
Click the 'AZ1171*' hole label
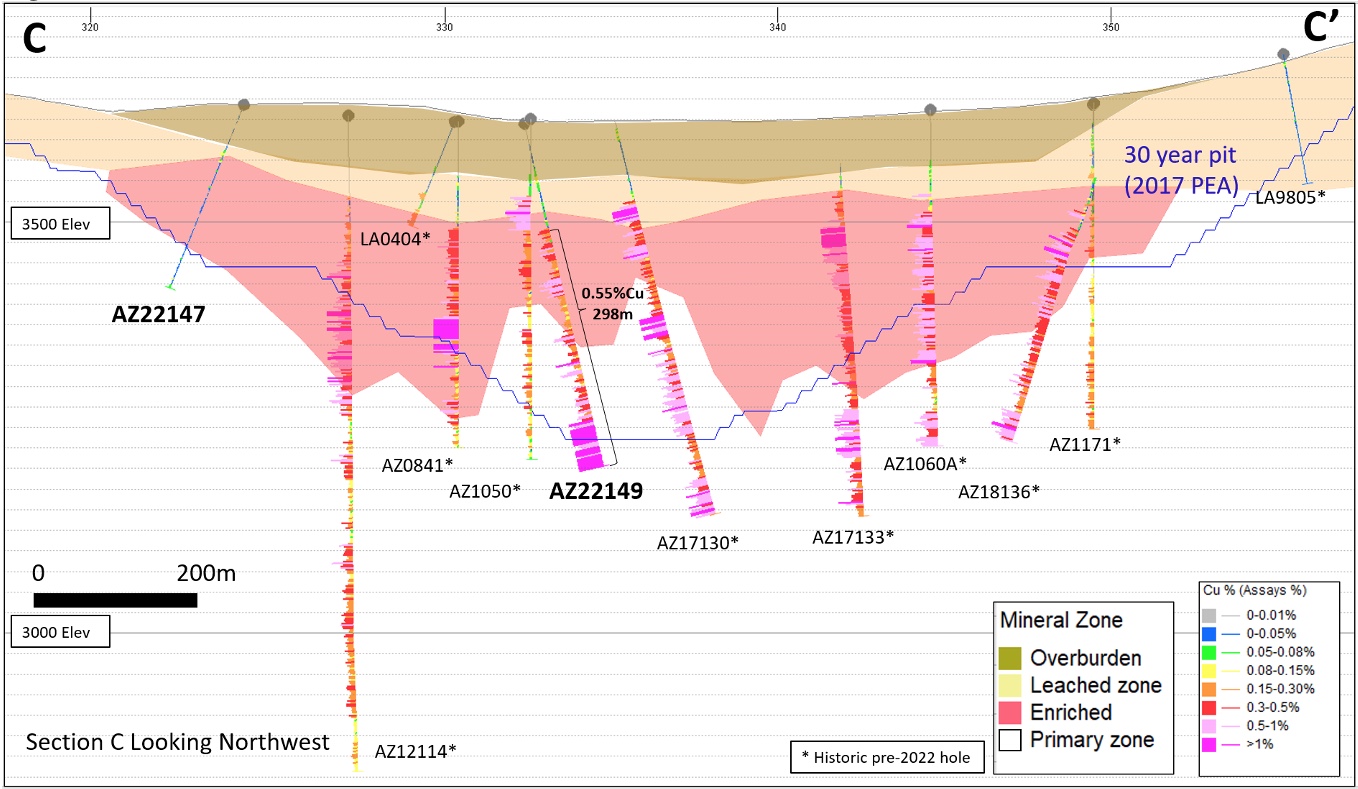pos(1085,443)
